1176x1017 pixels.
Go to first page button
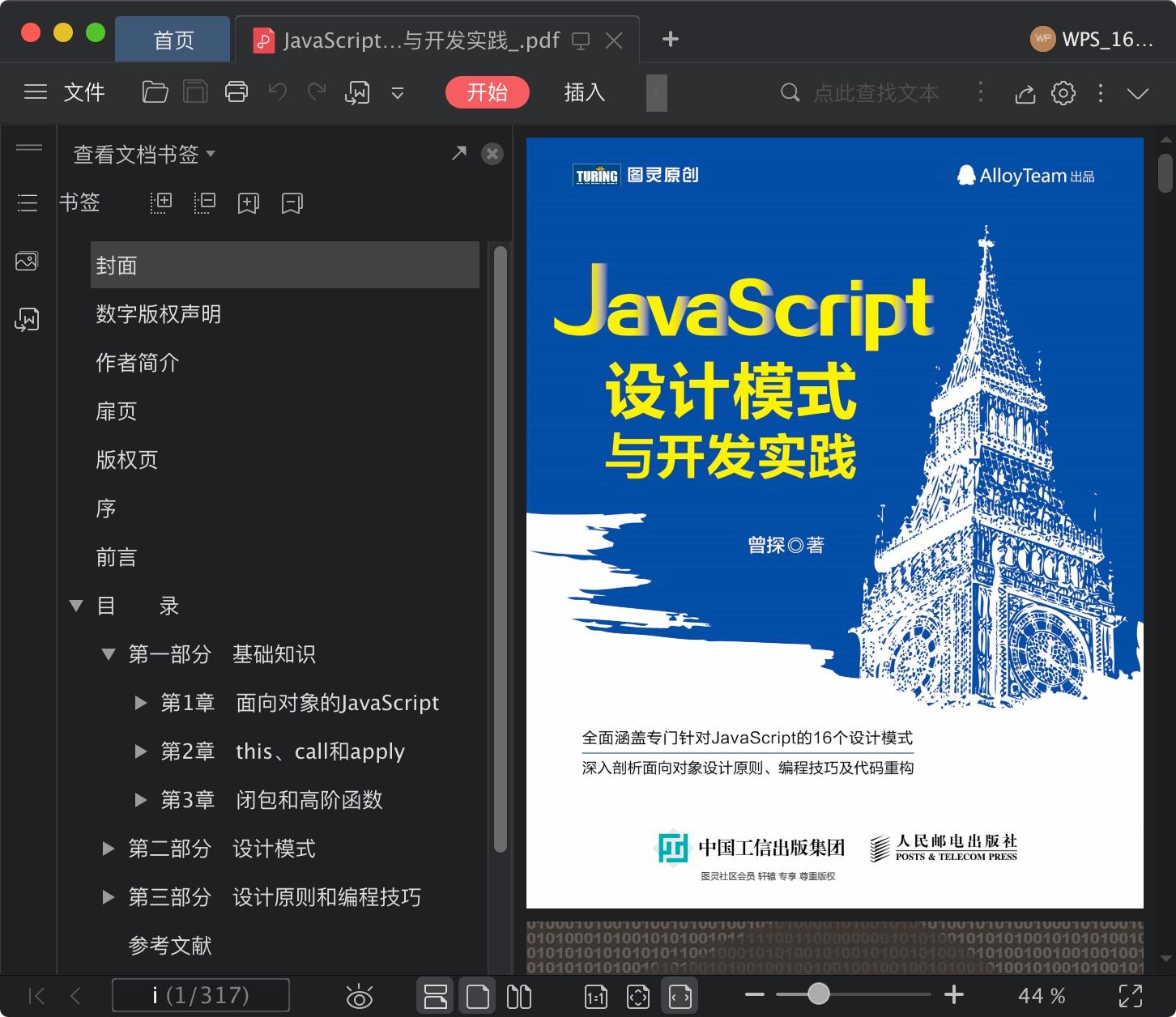(36, 996)
